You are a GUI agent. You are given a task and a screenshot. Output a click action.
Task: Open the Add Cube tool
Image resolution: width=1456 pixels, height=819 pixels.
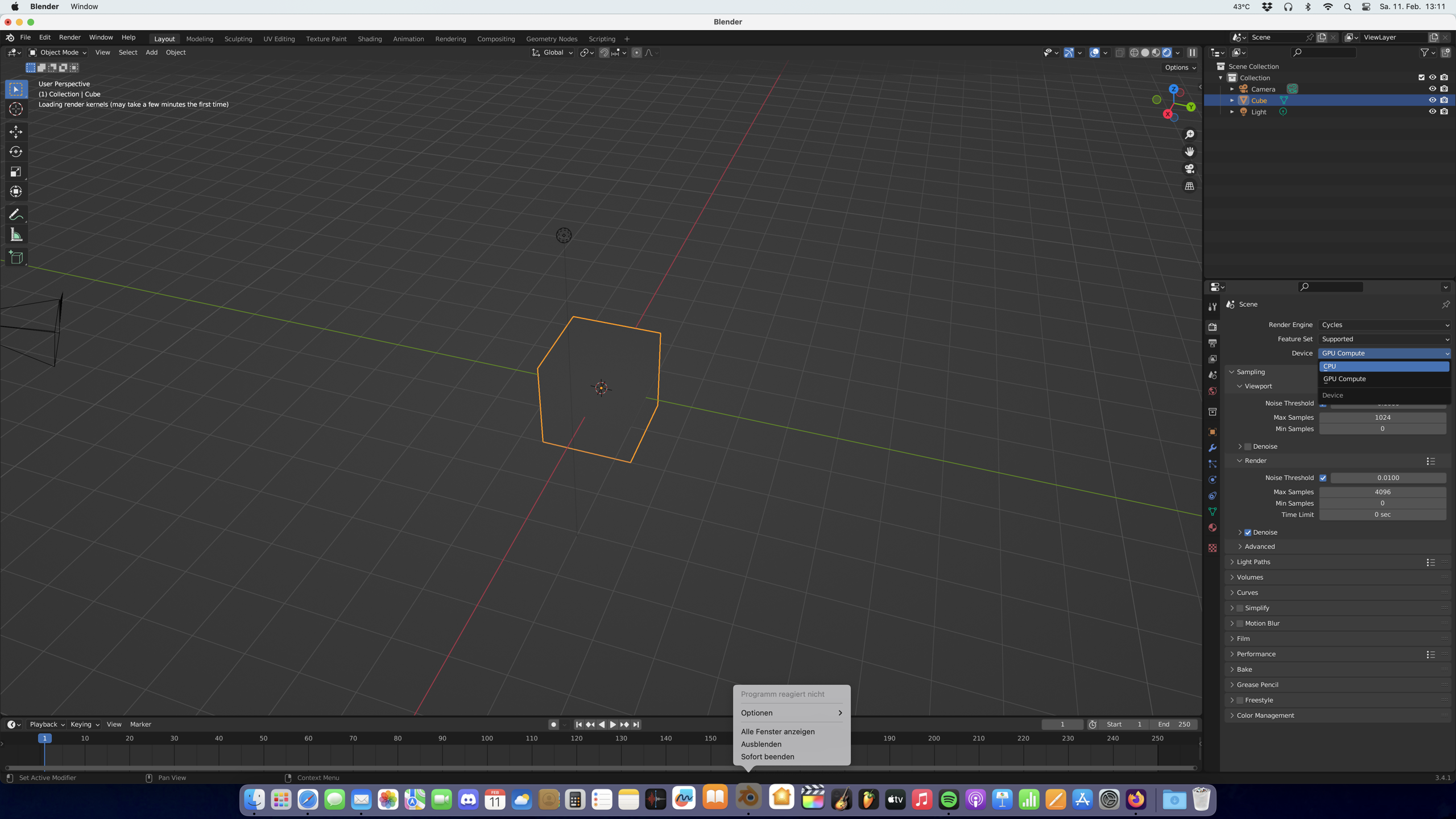tap(16, 257)
